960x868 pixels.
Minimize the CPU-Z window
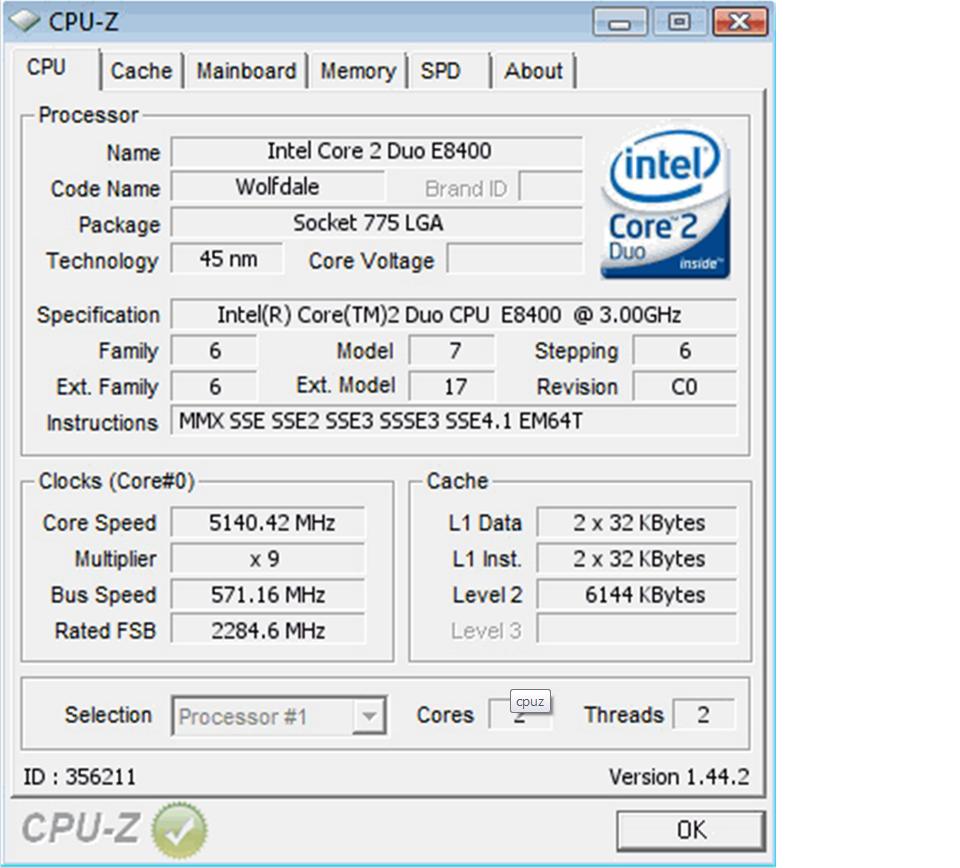pos(620,23)
